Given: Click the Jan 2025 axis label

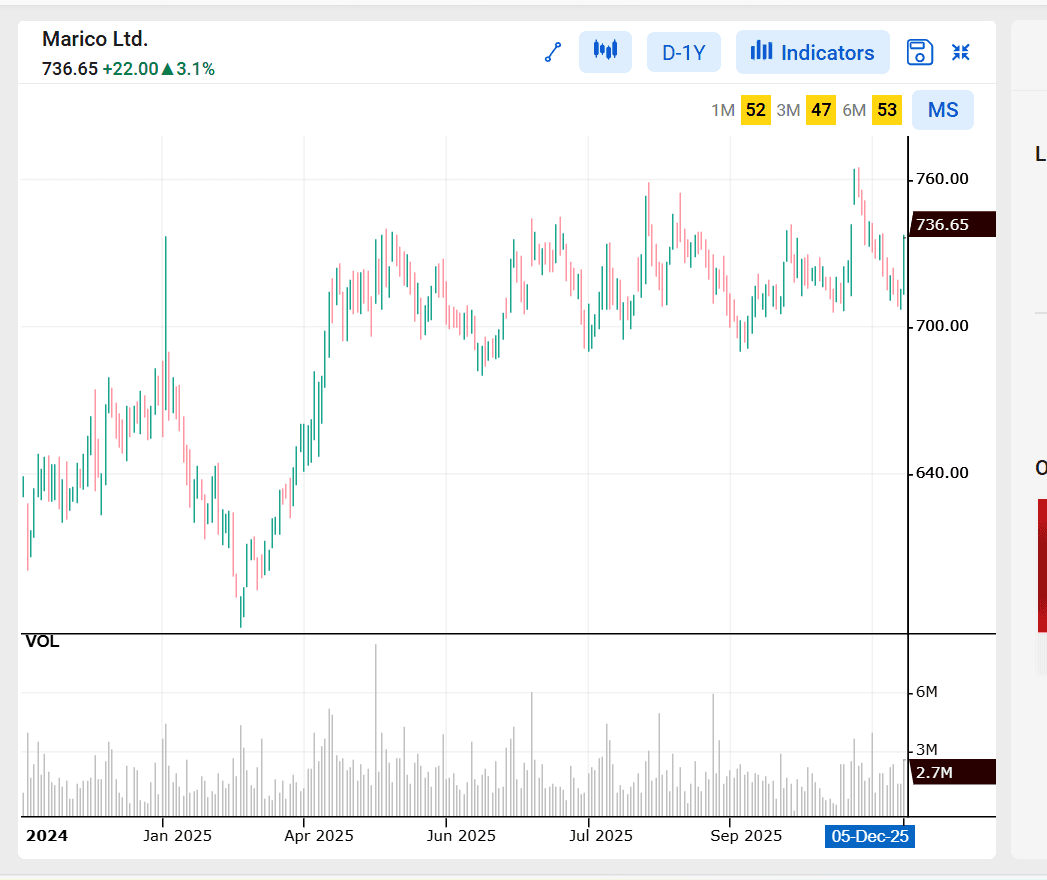Looking at the screenshot, I should [178, 836].
